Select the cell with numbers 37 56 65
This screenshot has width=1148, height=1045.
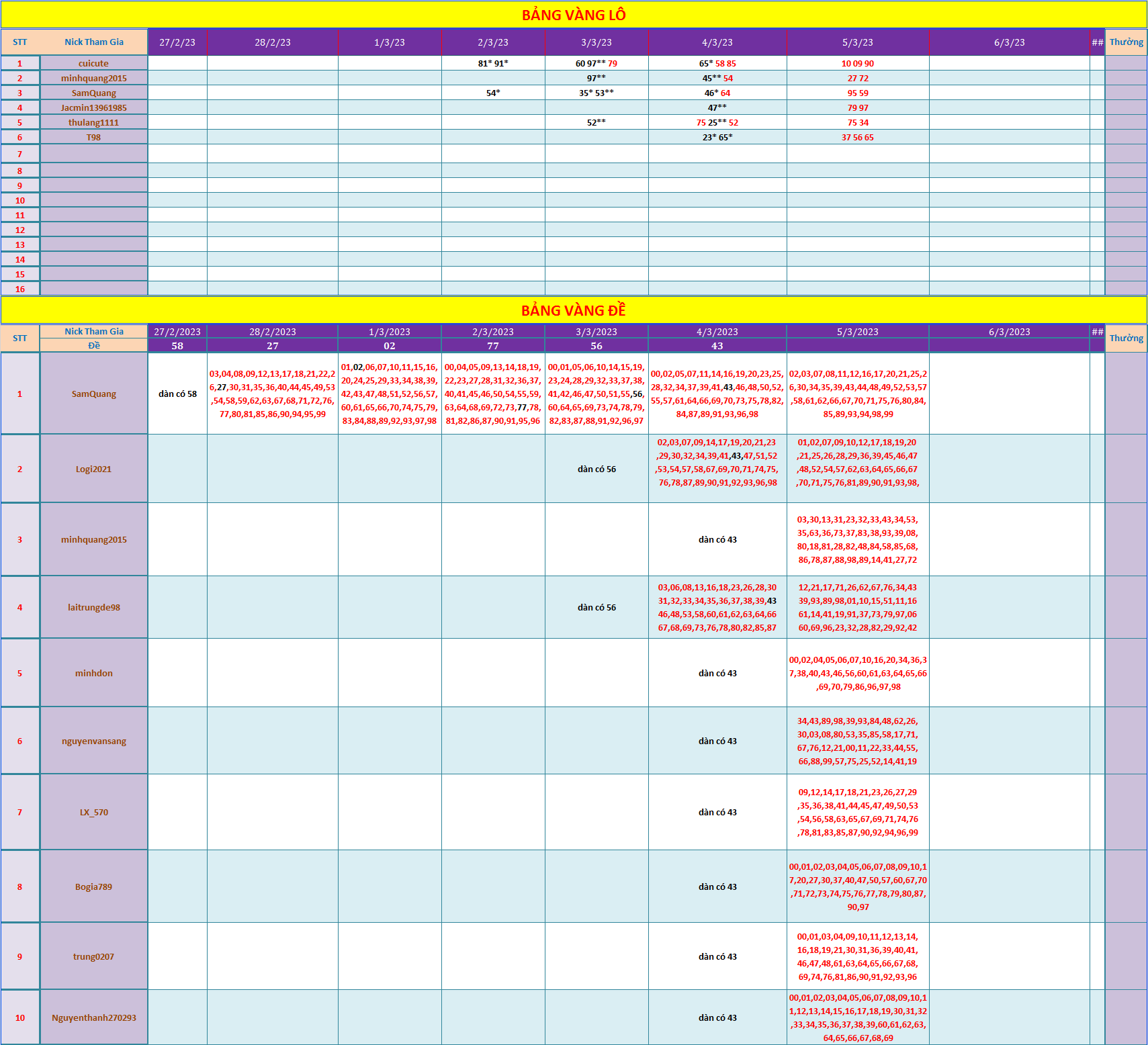click(x=858, y=137)
